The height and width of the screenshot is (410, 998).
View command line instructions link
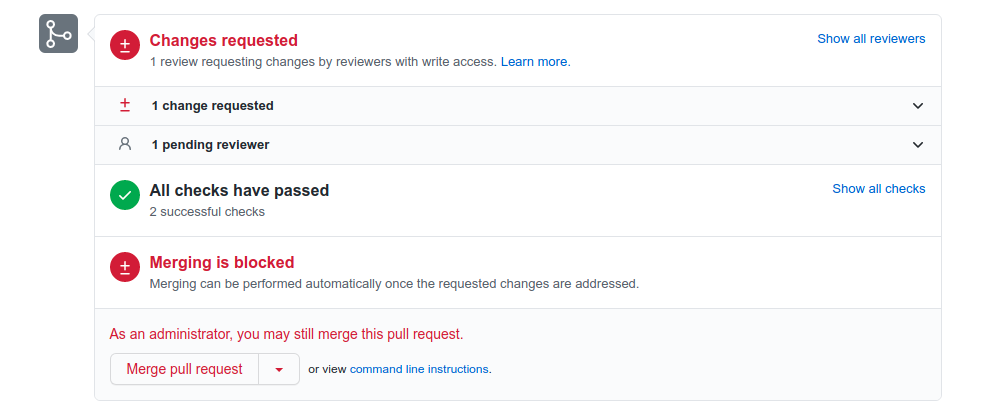tap(419, 369)
